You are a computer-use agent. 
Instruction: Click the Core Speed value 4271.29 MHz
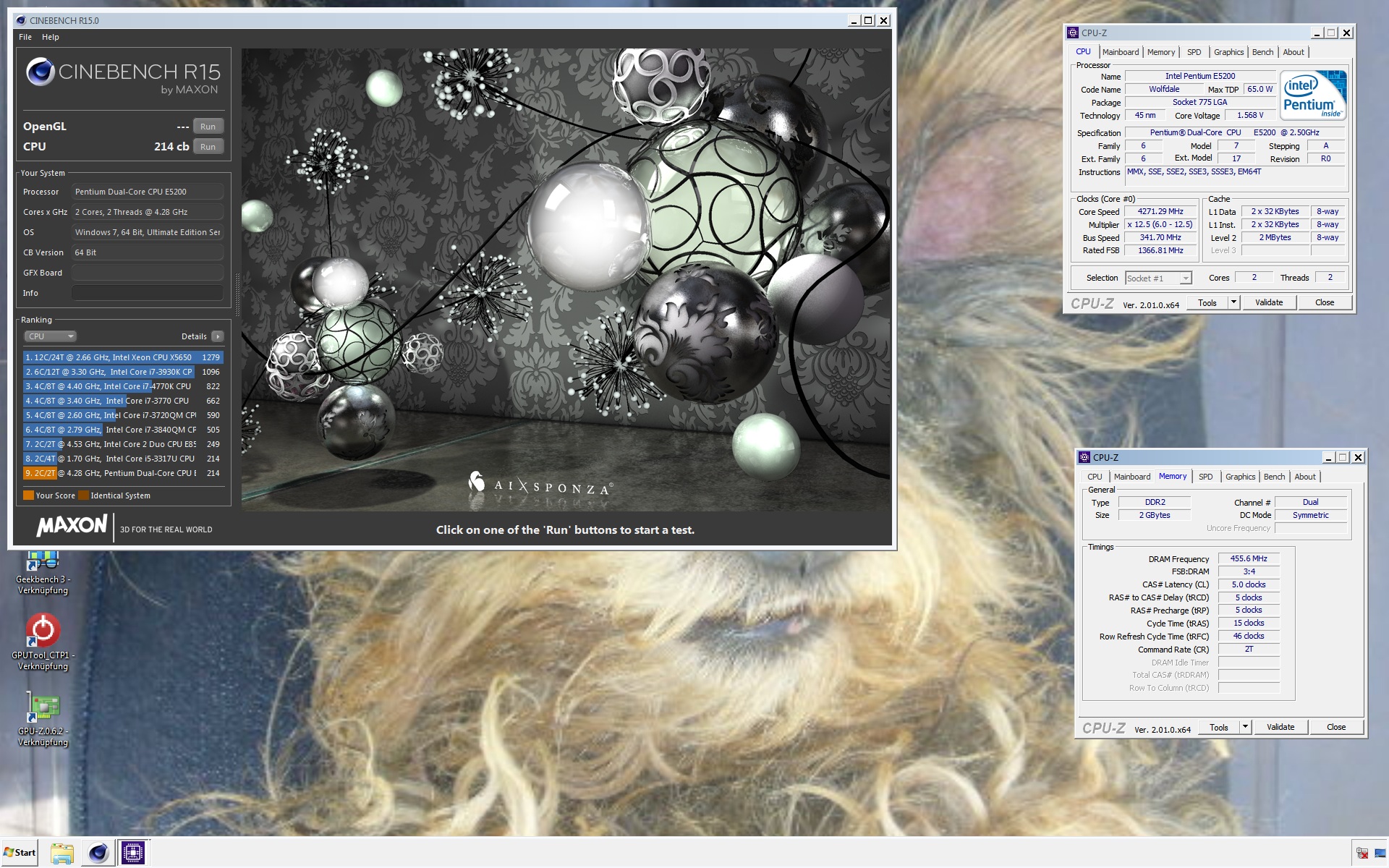point(1160,212)
